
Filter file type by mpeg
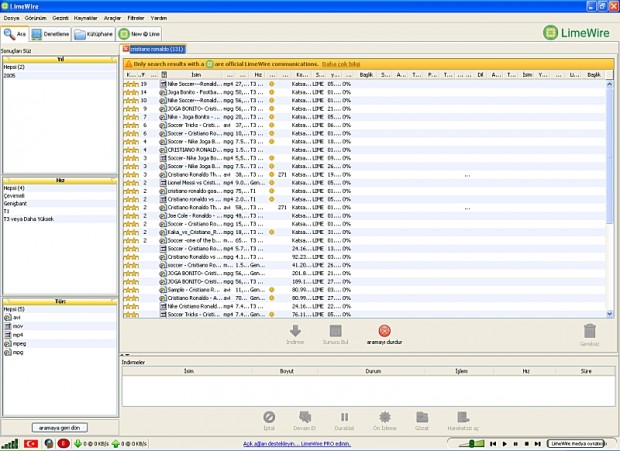[x=60, y=343]
